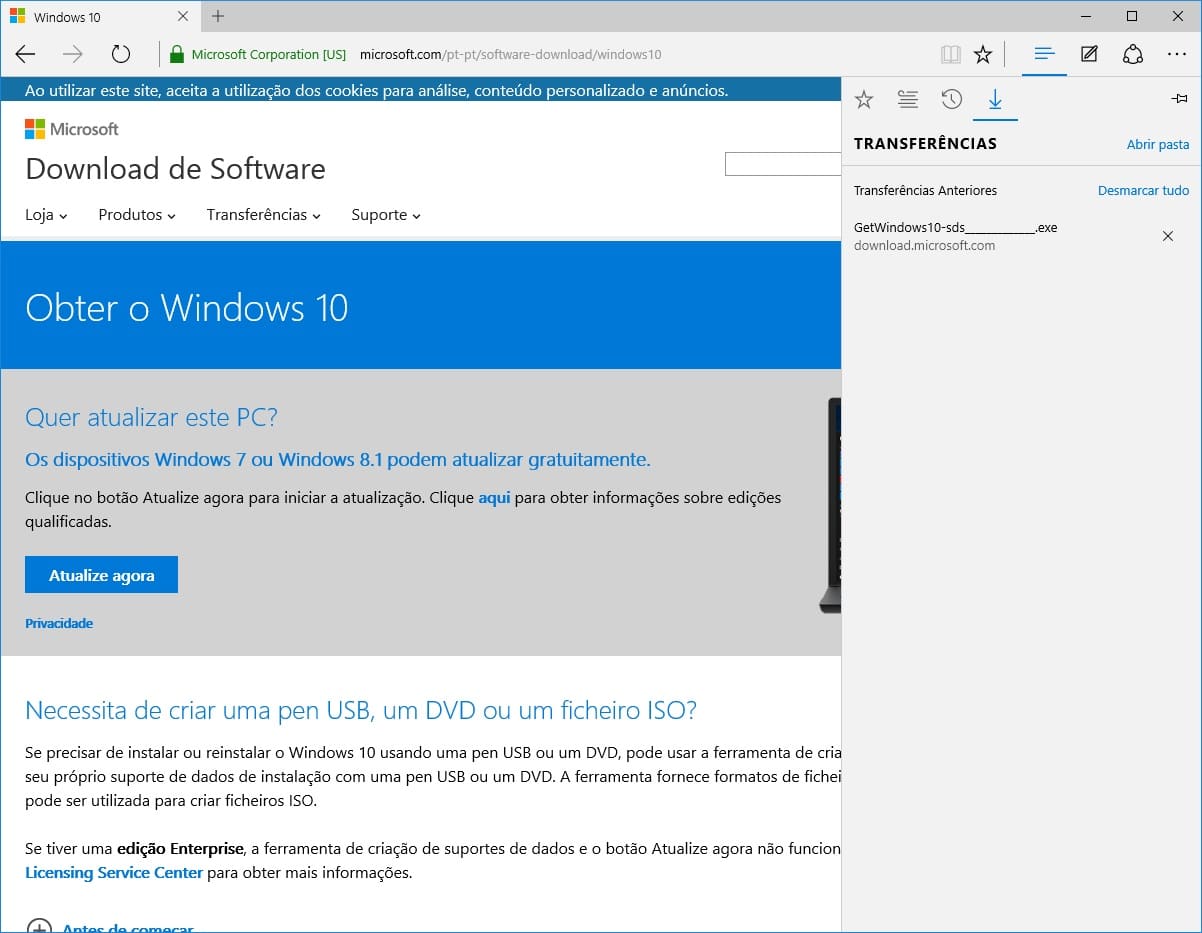Open a new tab with plus
The height and width of the screenshot is (933, 1202).
pos(218,16)
